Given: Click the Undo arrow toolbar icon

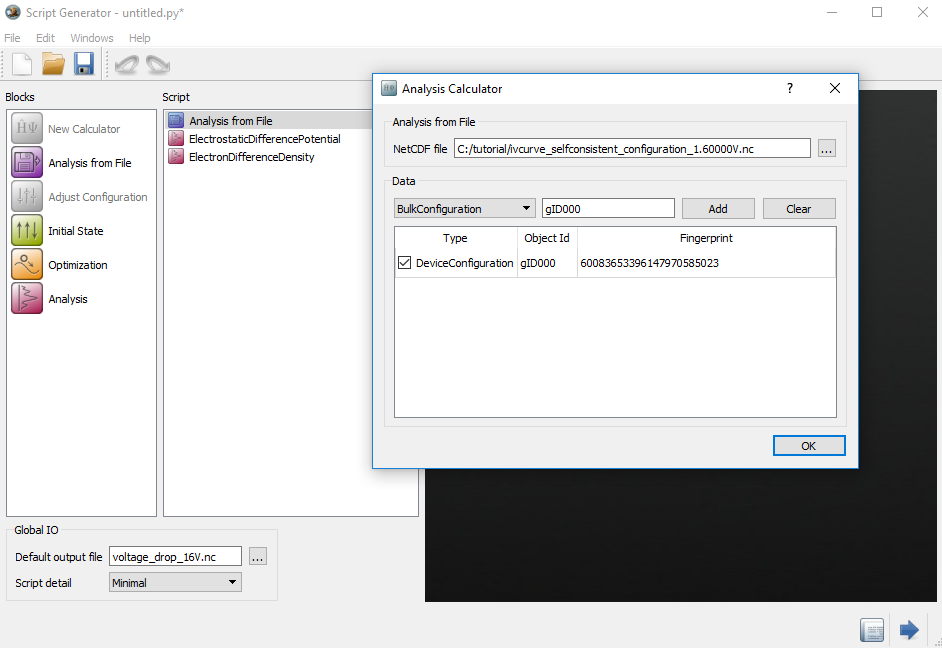Looking at the screenshot, I should coord(127,64).
